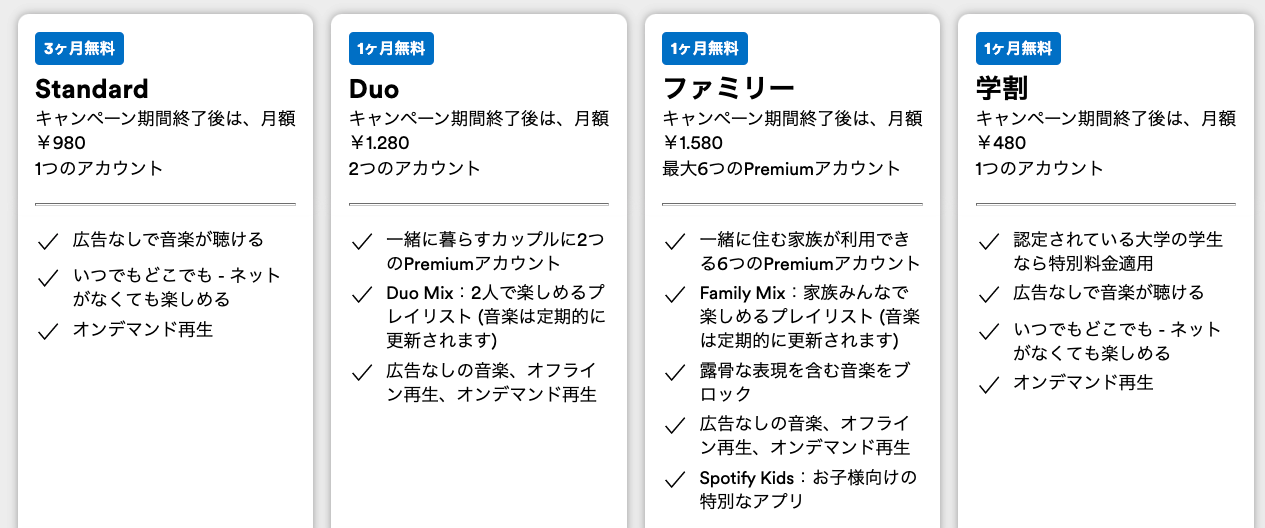This screenshot has width=1265, height=528.
Task: Click checkmark beside 一緒に暮らすカップル feature
Action: coord(362,241)
